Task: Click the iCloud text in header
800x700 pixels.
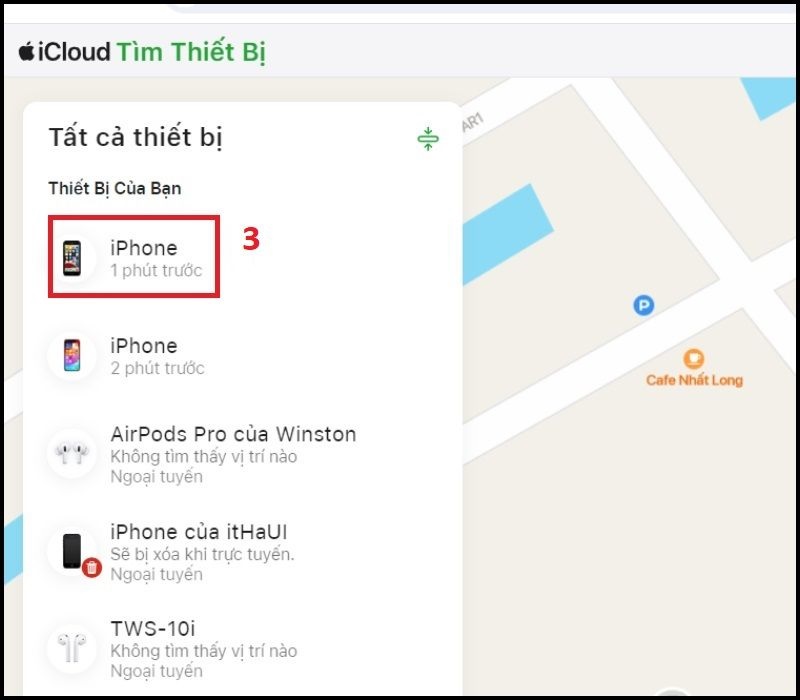Action: (74, 52)
